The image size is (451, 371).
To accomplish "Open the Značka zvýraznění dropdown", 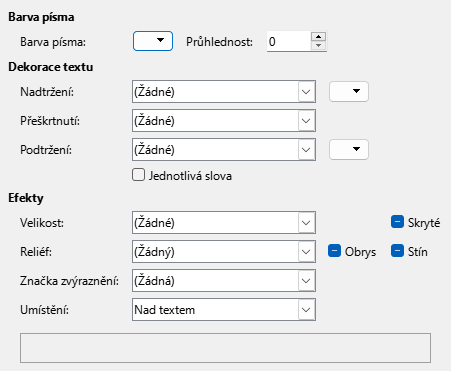I will click(x=224, y=280).
